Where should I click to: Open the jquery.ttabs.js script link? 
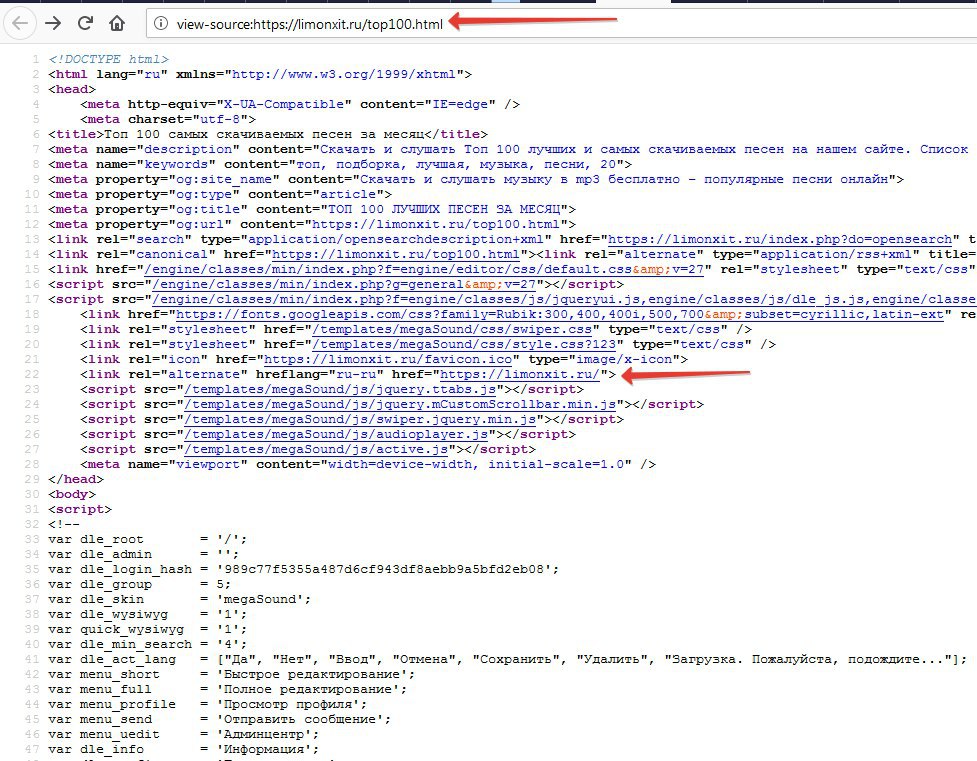pos(340,389)
